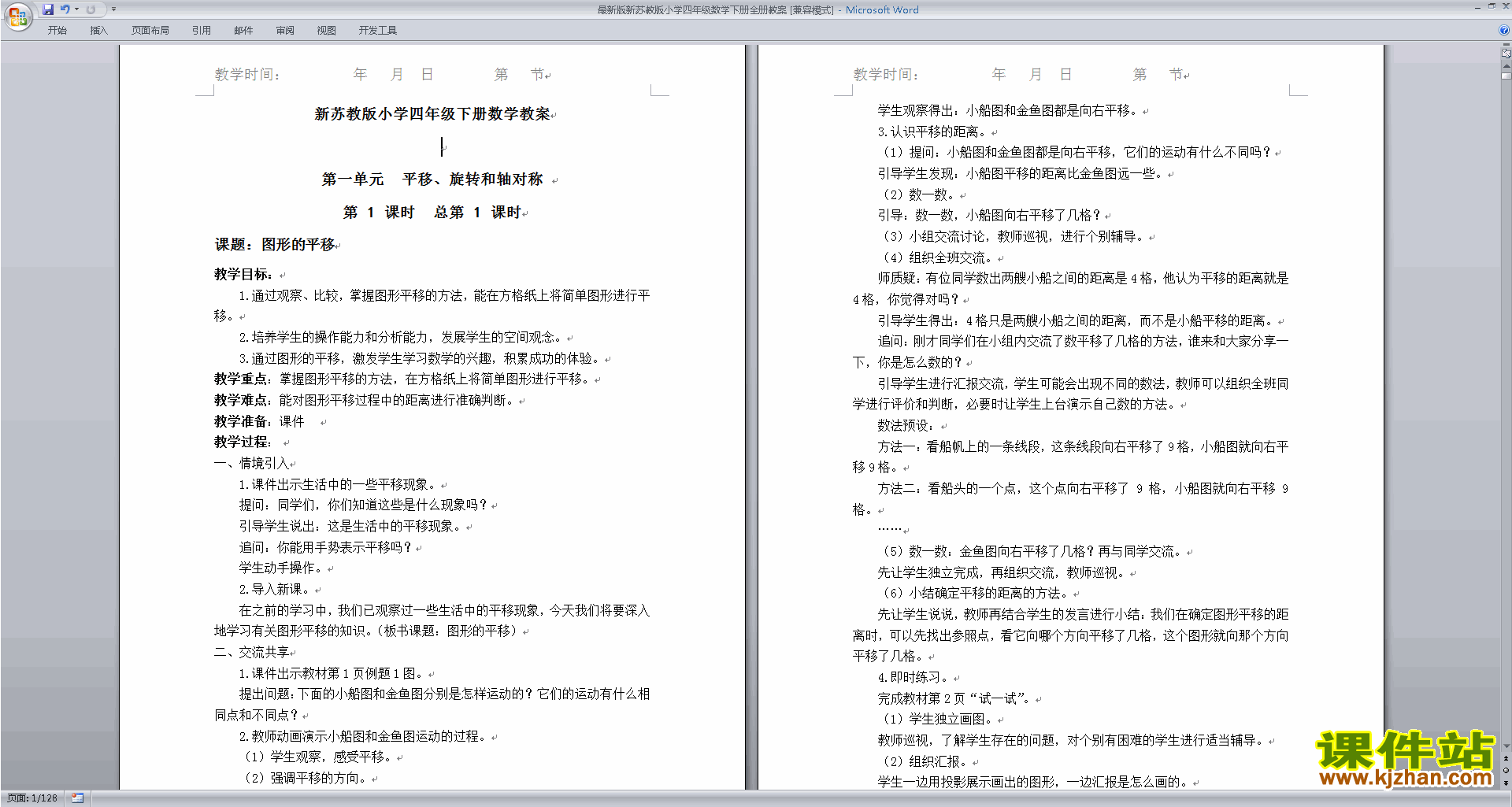Open the 审阅 ribbon tab
The height and width of the screenshot is (807, 1512).
285,31
